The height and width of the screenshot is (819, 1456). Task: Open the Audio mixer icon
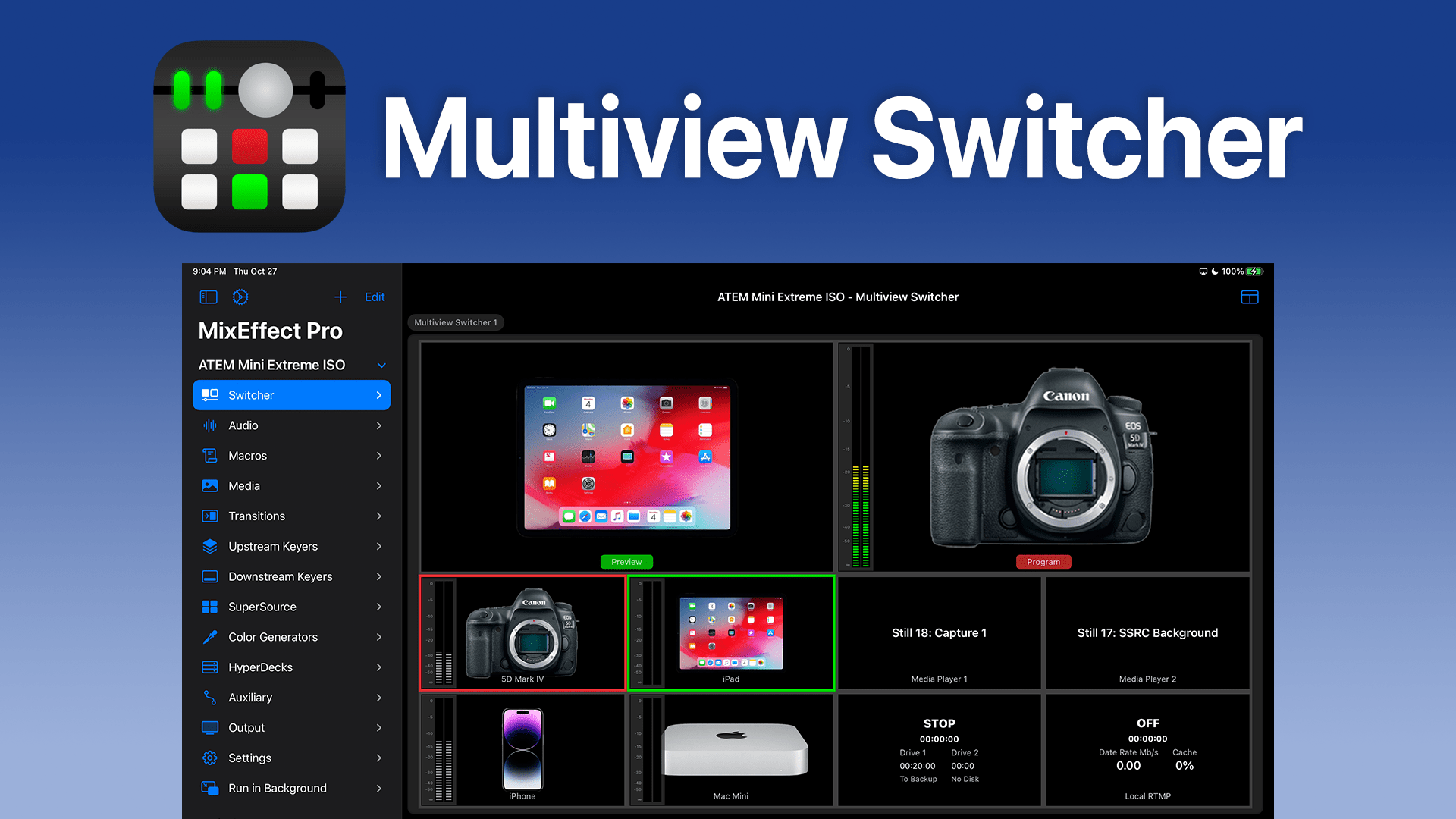point(209,425)
